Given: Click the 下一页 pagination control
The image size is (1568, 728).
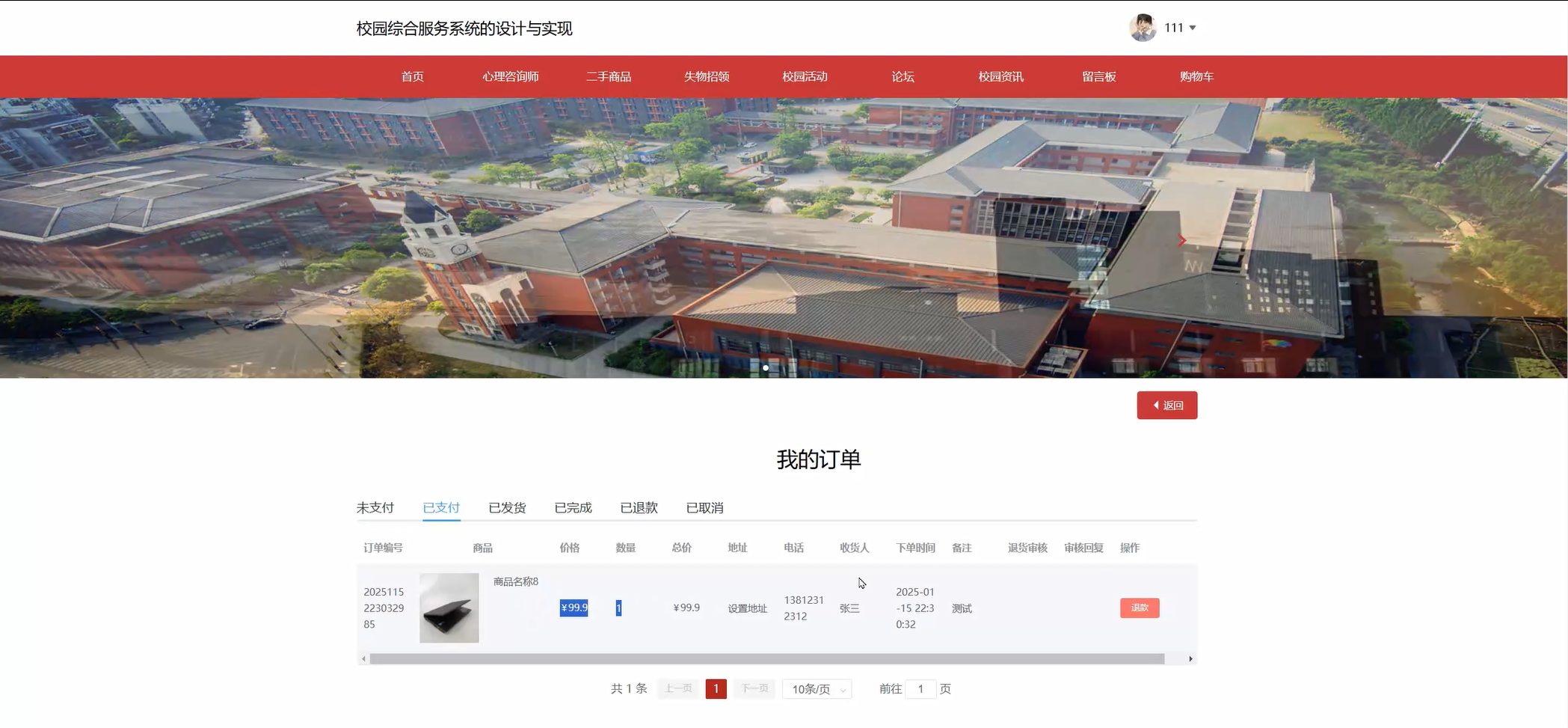Looking at the screenshot, I should click(x=754, y=688).
